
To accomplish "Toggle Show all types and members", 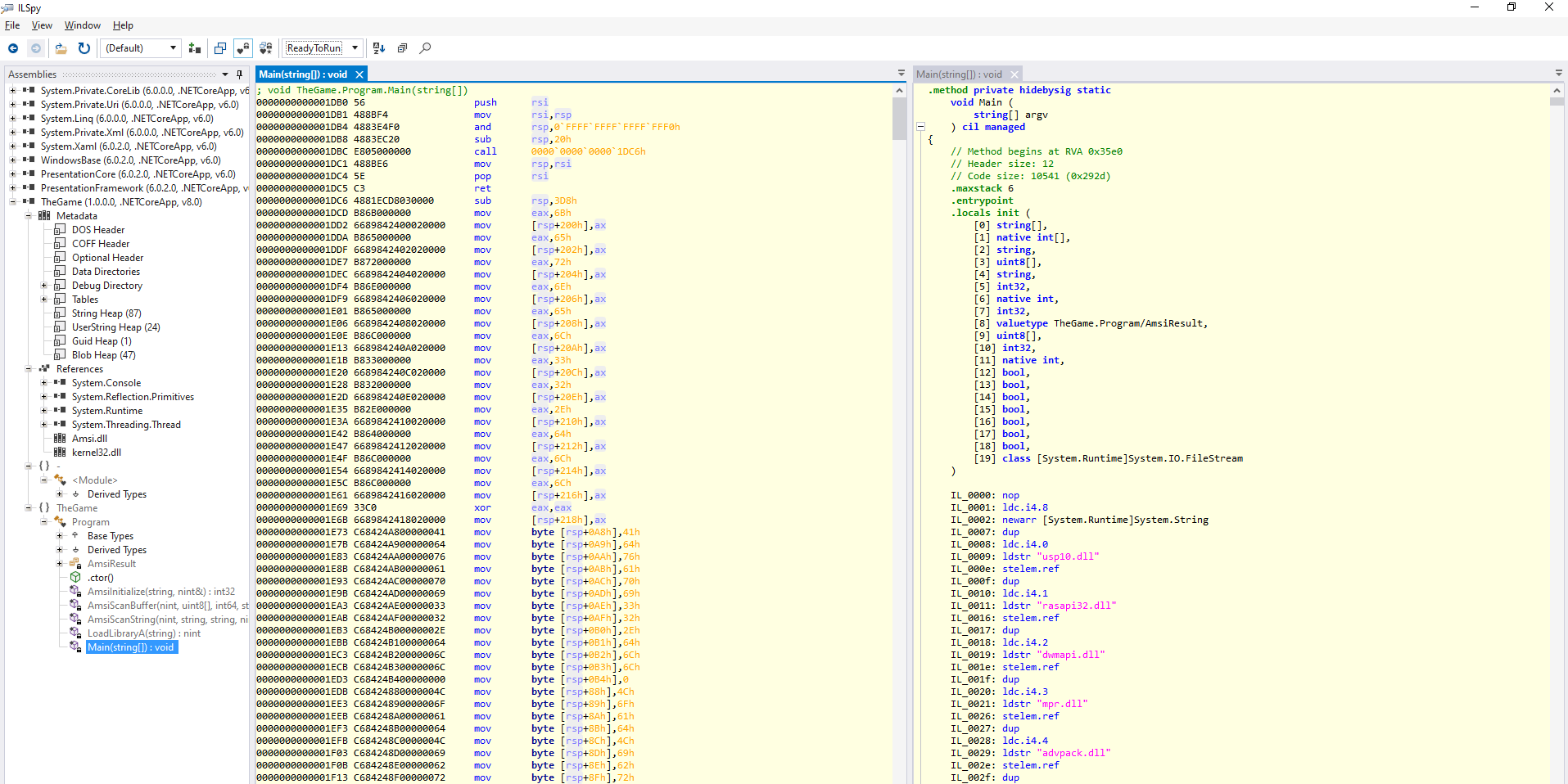I will (266, 48).
